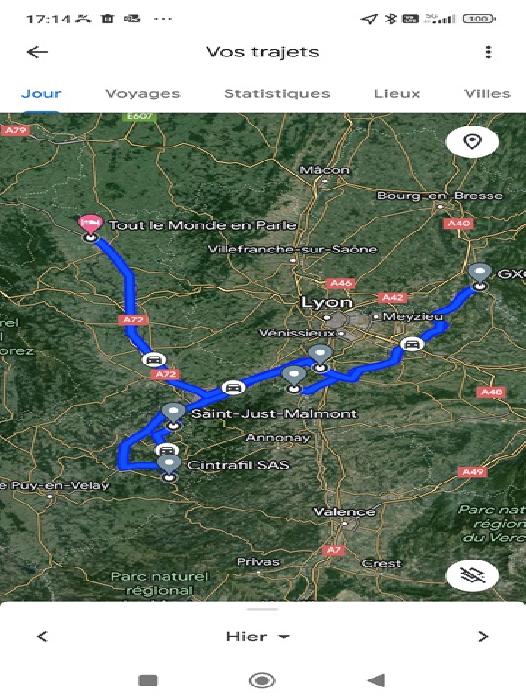Go to previous day with left chevron
This screenshot has height=700, width=526.
tap(42, 636)
